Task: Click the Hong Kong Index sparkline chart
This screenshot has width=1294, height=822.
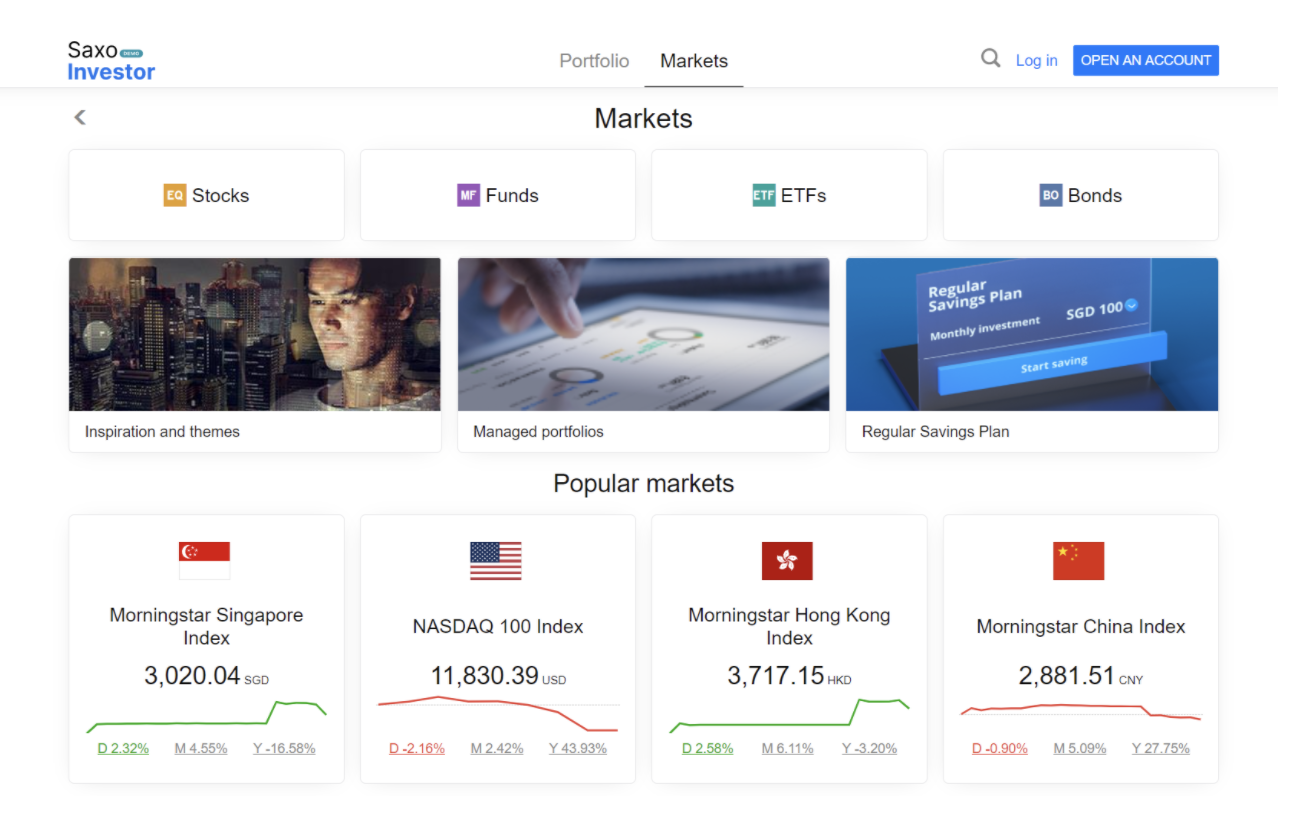Action: click(789, 716)
